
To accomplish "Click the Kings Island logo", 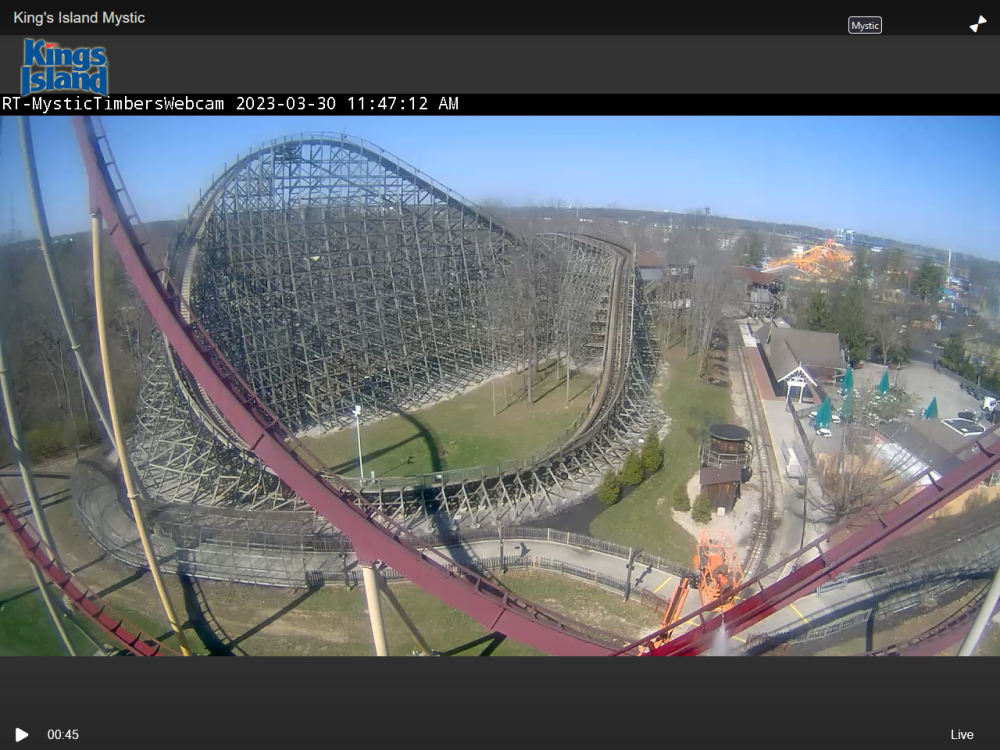I will click(65, 67).
